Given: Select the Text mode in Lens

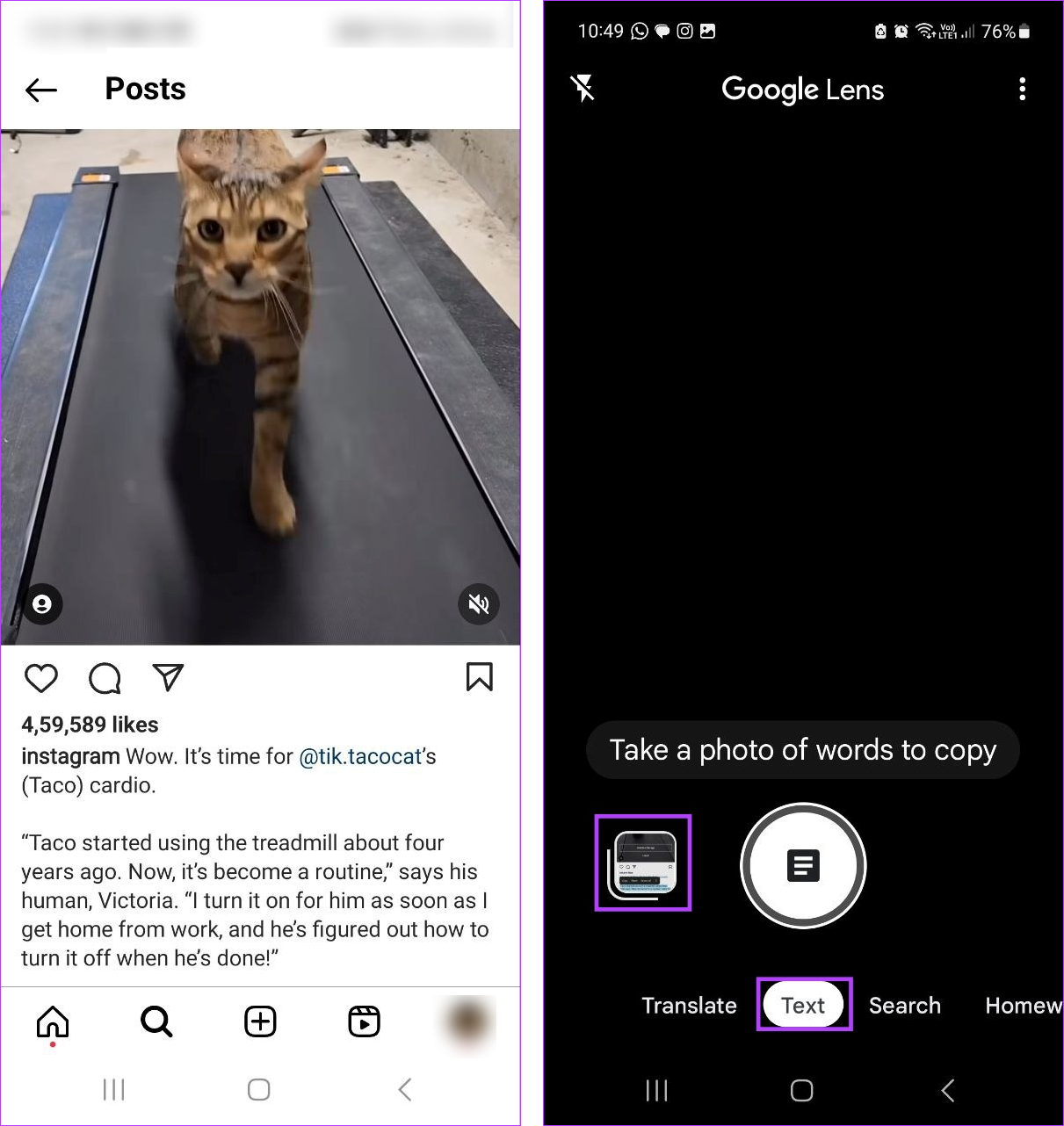Looking at the screenshot, I should (x=803, y=1005).
